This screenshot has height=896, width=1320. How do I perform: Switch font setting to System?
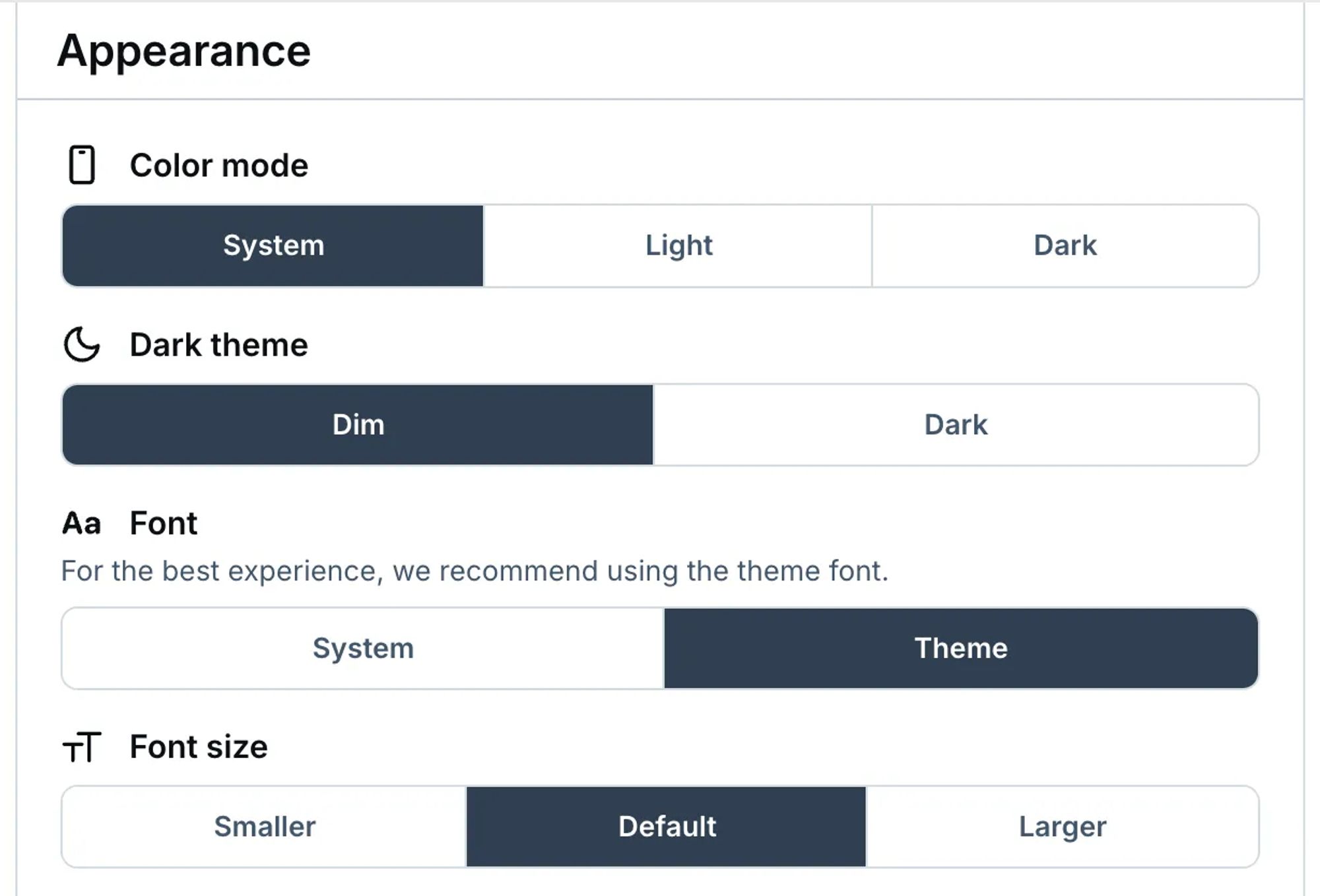(x=362, y=648)
